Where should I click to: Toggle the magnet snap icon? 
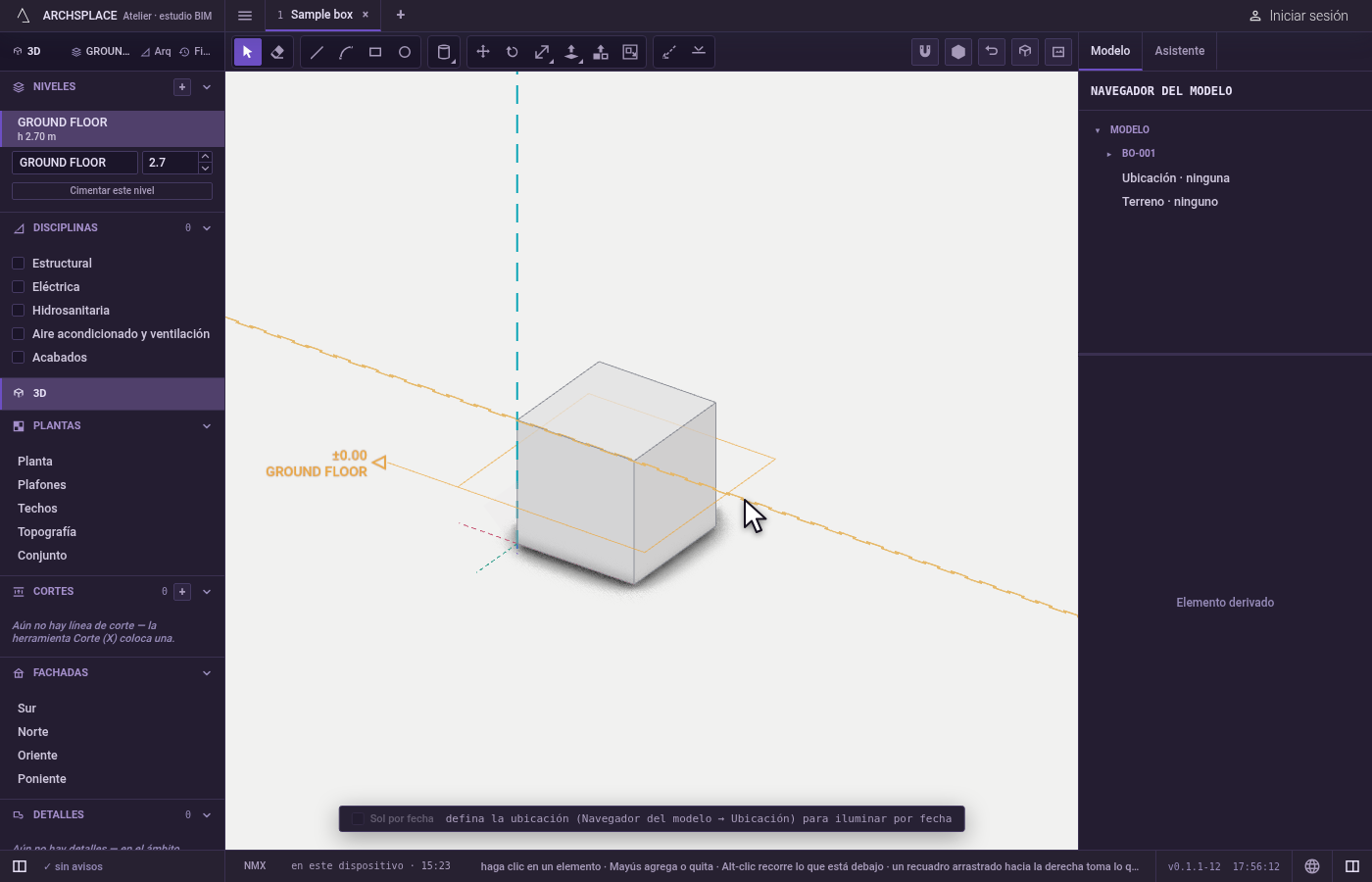pos(925,52)
